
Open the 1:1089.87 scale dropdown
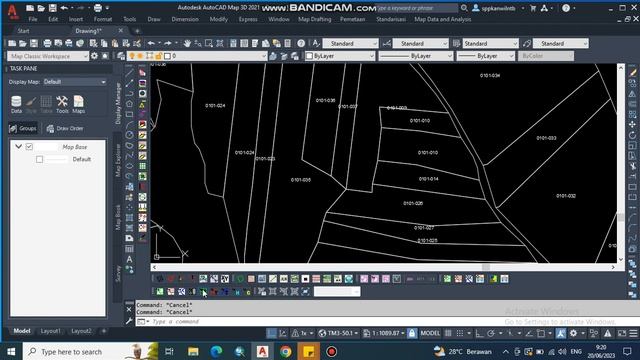(x=384, y=333)
